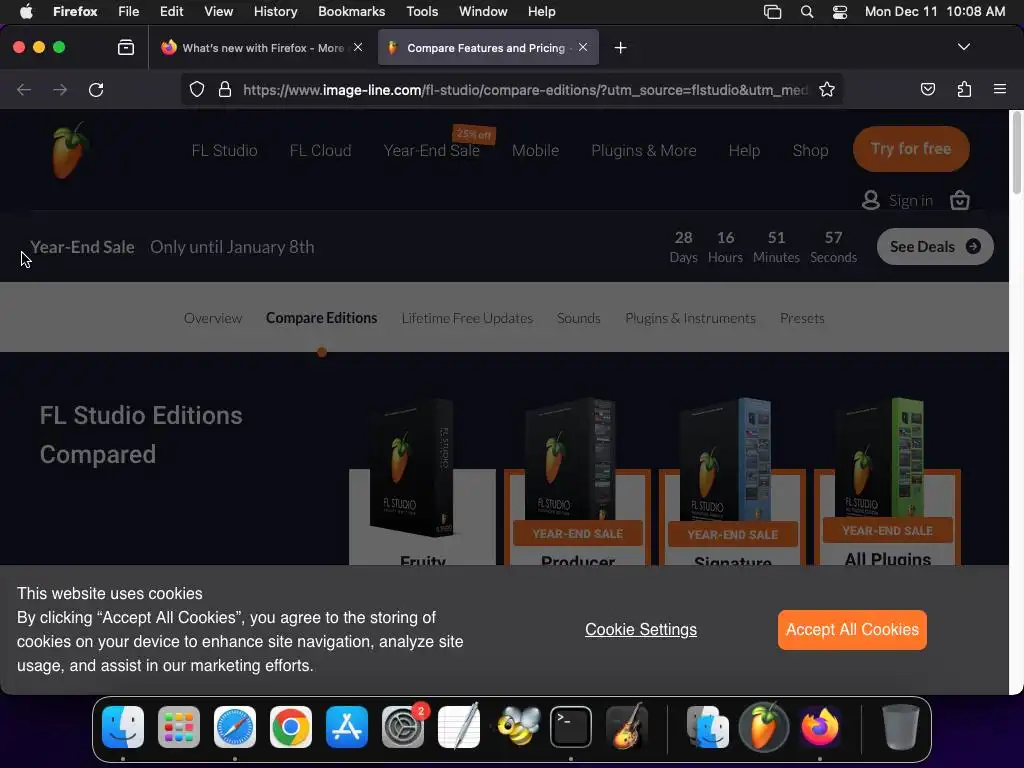Click the user account Sign in icon
Image resolution: width=1024 pixels, height=768 pixels.
click(x=871, y=200)
